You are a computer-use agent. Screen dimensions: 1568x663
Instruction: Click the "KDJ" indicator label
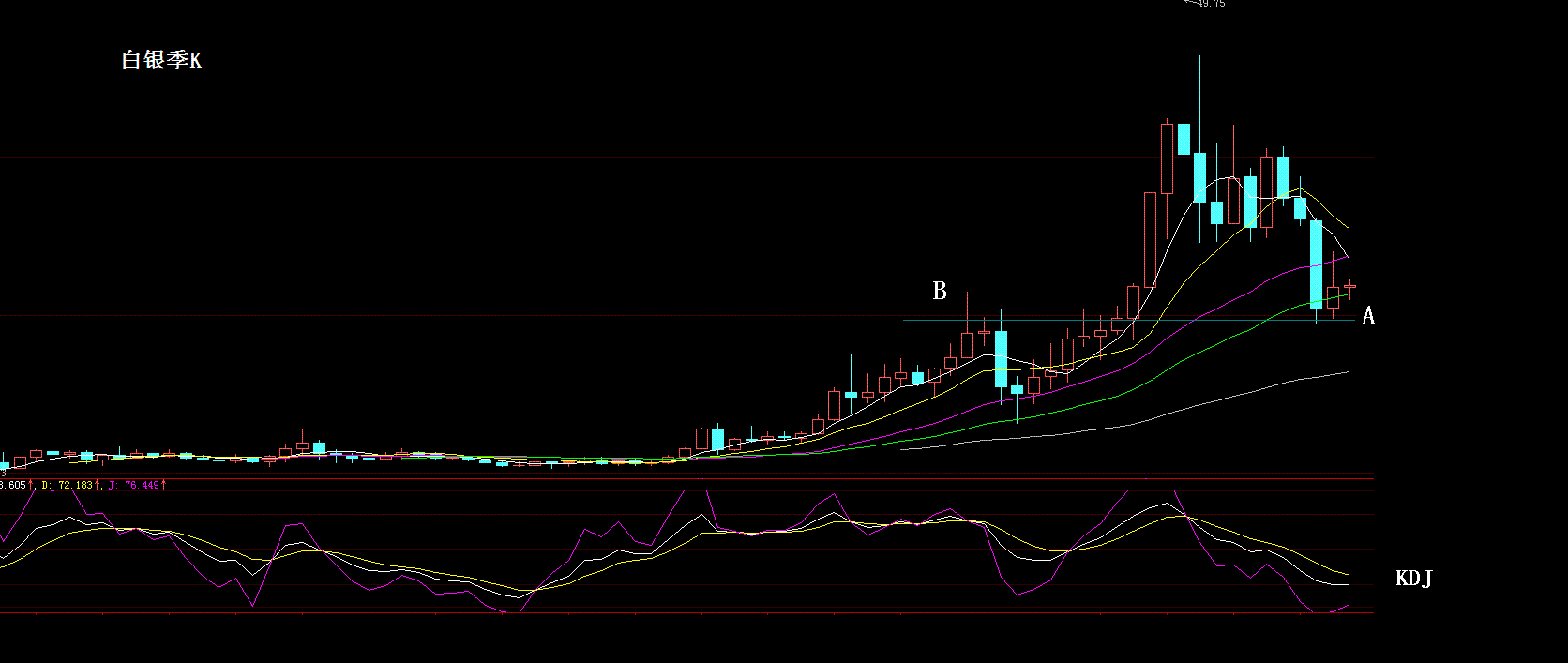pos(1414,578)
